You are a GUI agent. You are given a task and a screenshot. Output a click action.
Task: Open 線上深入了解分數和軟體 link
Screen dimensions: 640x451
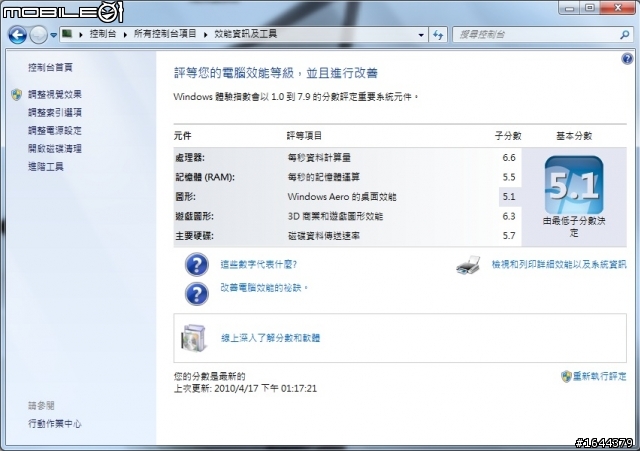[x=270, y=338]
